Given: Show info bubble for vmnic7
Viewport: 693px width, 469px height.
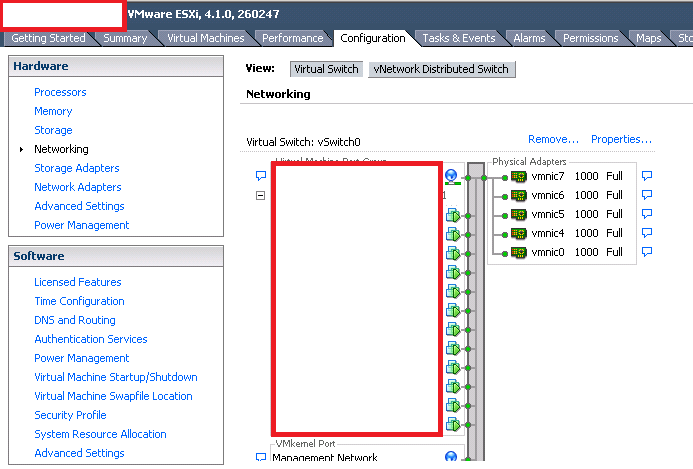Looking at the screenshot, I should (647, 176).
